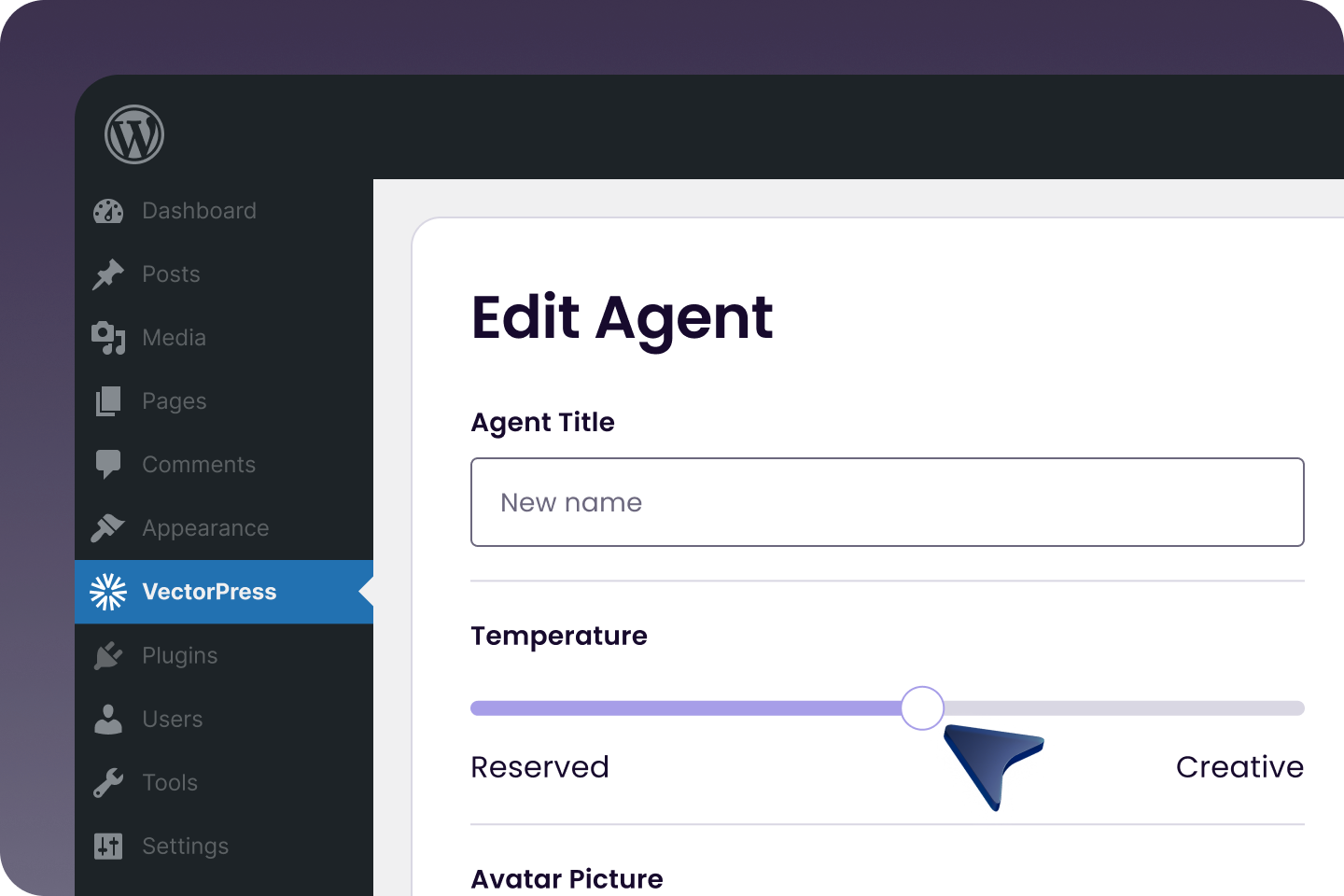
Task: Open the Appearance menu label
Action: click(205, 528)
